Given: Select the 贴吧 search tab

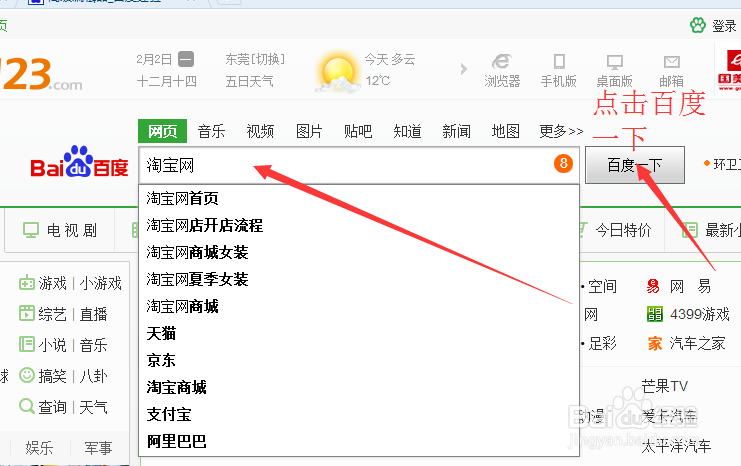Looking at the screenshot, I should pos(358,131).
